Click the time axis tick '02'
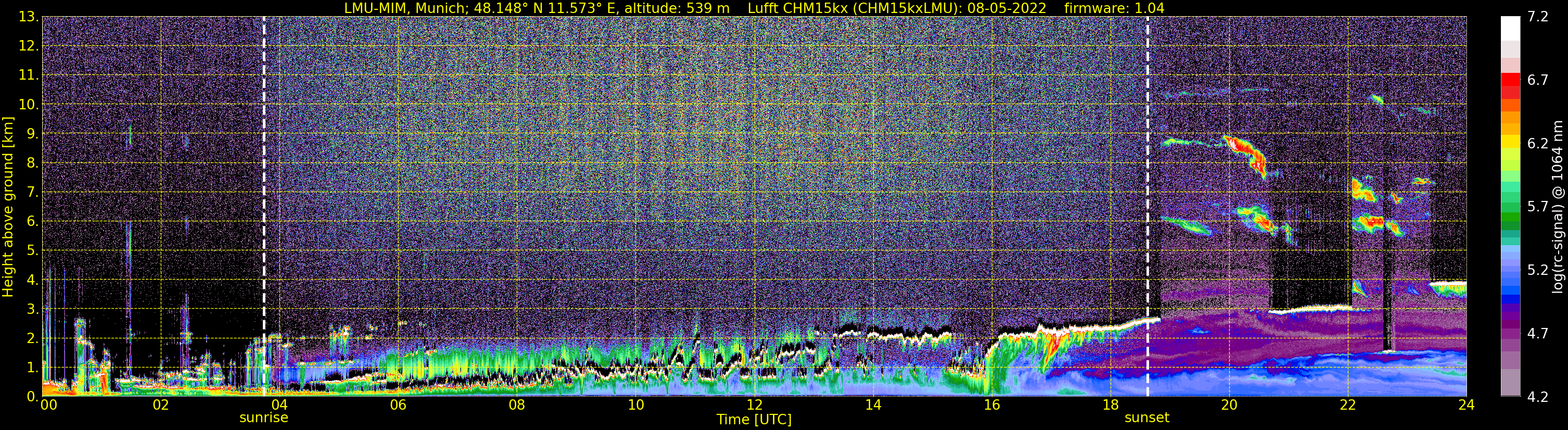The image size is (1568, 430). point(161,405)
